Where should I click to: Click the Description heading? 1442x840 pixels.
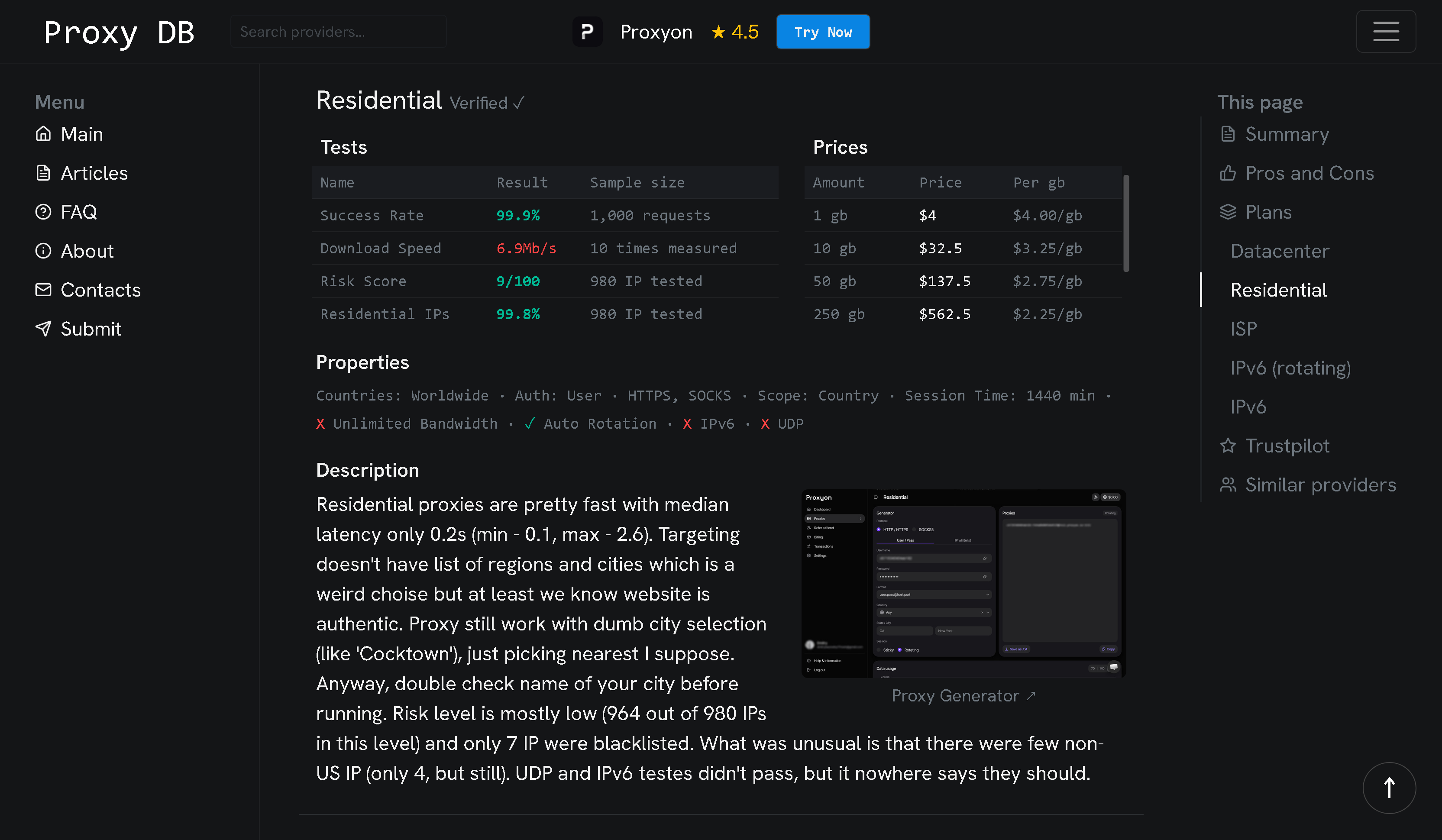tap(367, 470)
